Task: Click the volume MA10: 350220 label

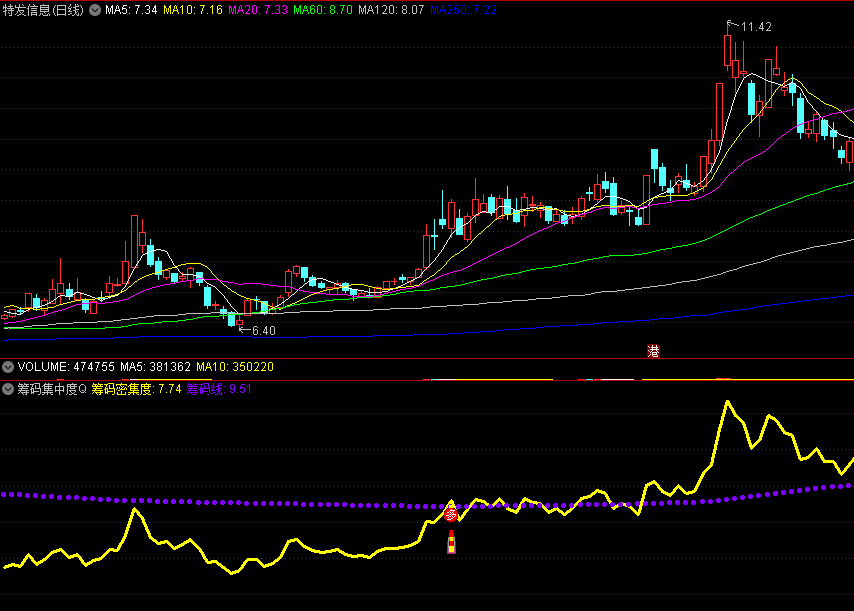Action: pos(235,366)
